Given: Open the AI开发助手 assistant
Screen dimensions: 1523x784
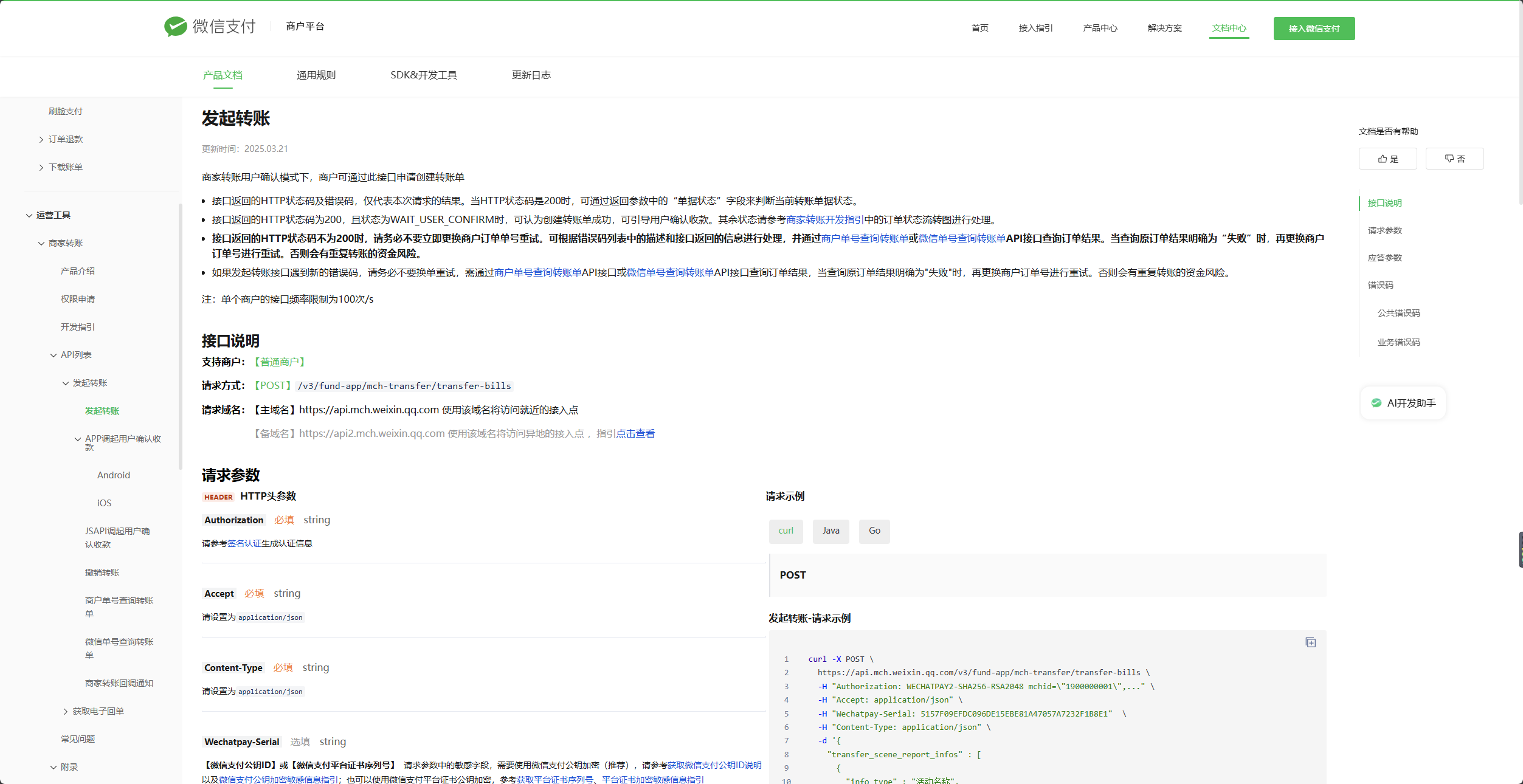Looking at the screenshot, I should coord(1403,404).
